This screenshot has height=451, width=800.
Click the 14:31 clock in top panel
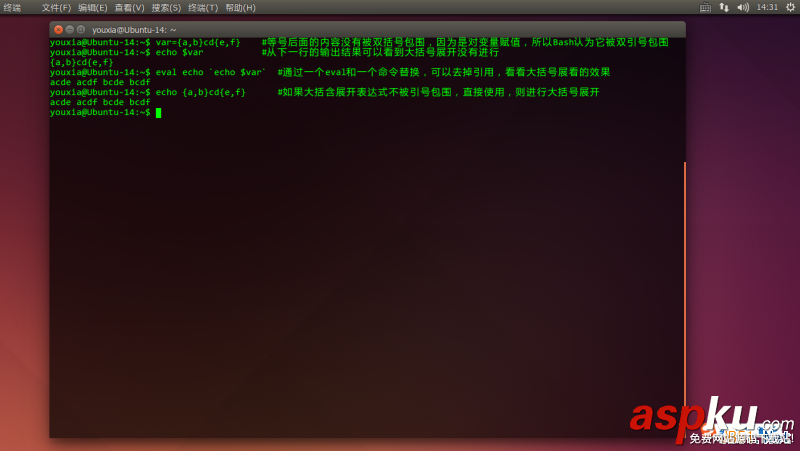(767, 7)
